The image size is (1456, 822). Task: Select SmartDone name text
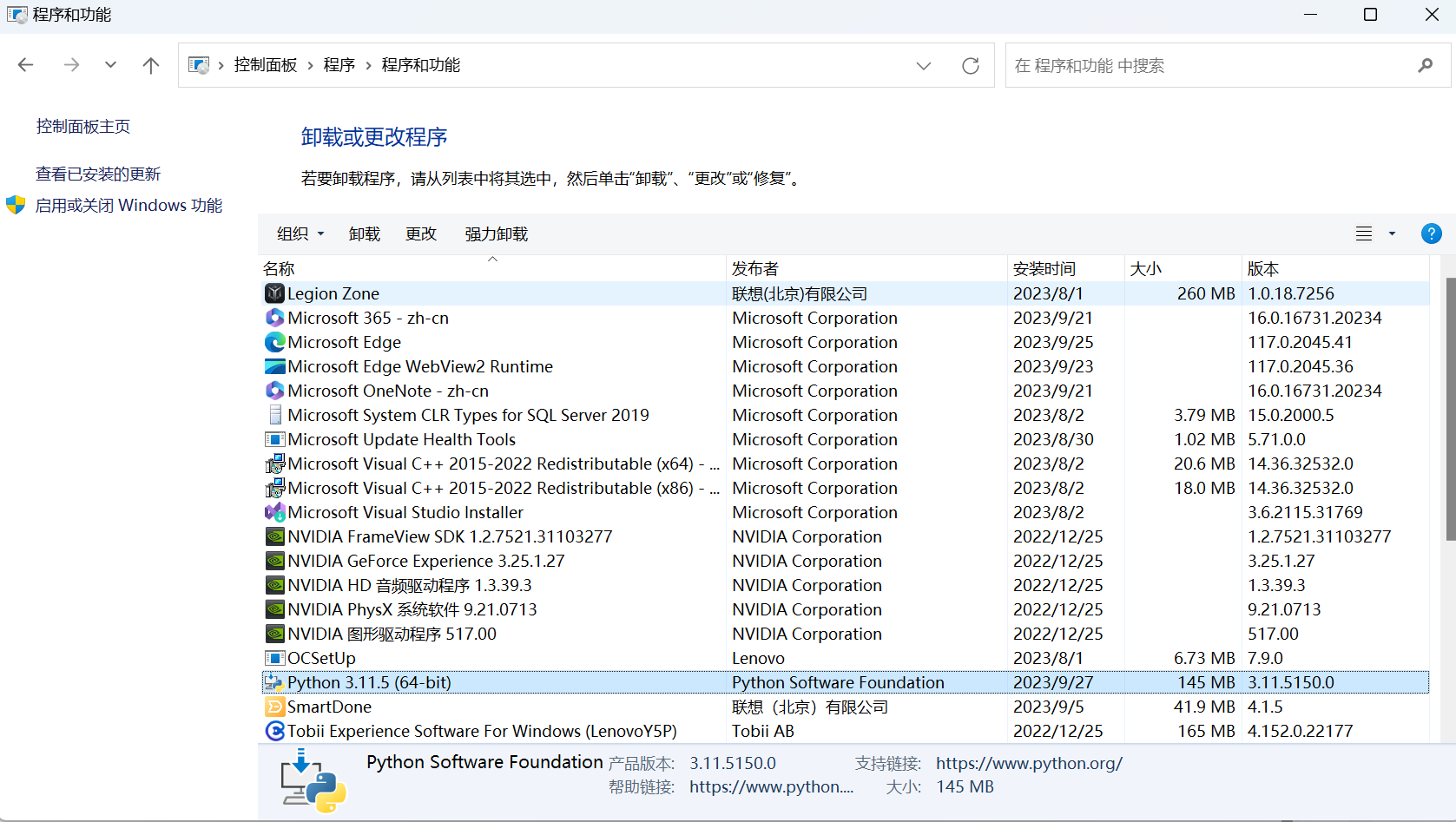coord(329,707)
